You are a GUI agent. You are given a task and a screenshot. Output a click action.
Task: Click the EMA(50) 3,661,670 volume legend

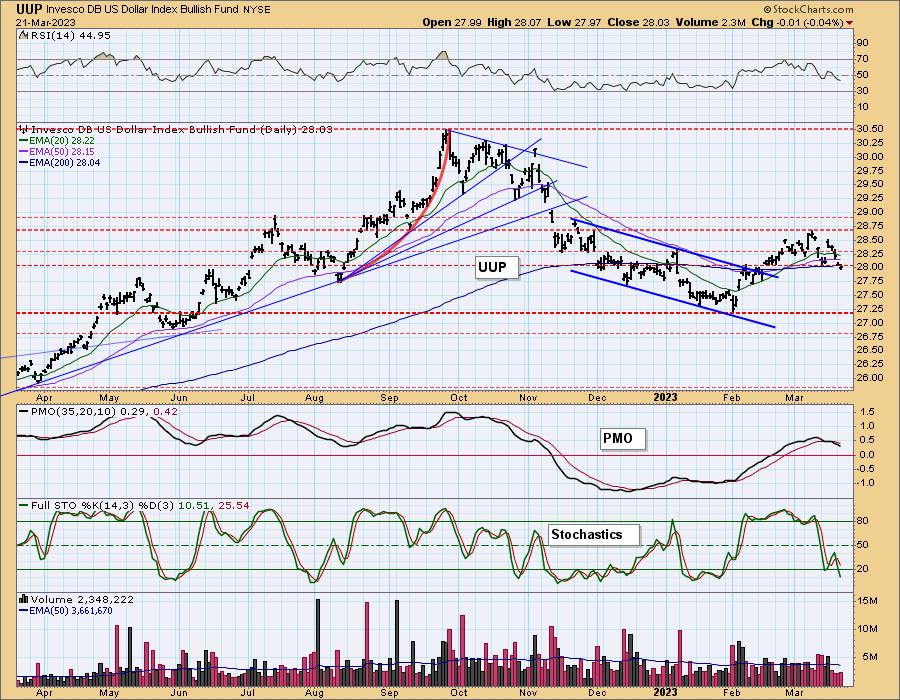pos(71,610)
